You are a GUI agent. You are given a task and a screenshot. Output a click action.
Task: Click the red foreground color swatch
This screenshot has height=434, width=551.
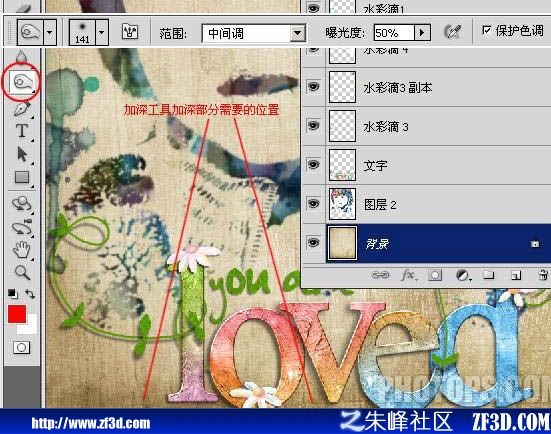(17, 313)
